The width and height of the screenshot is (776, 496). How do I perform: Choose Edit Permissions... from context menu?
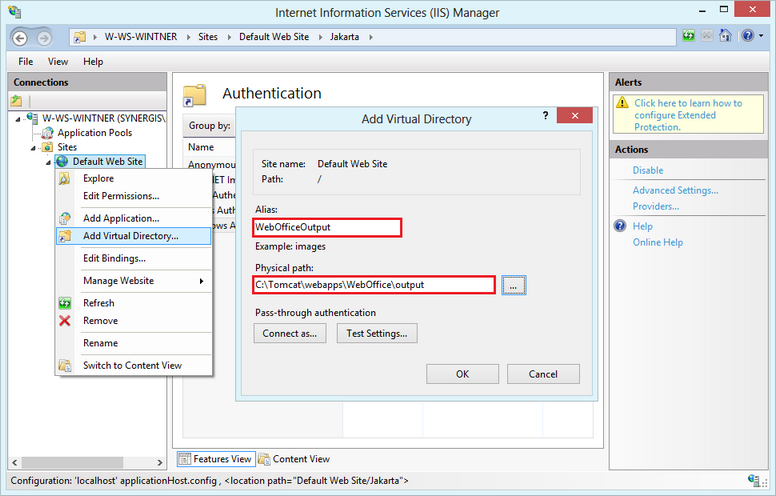[x=134, y=196]
